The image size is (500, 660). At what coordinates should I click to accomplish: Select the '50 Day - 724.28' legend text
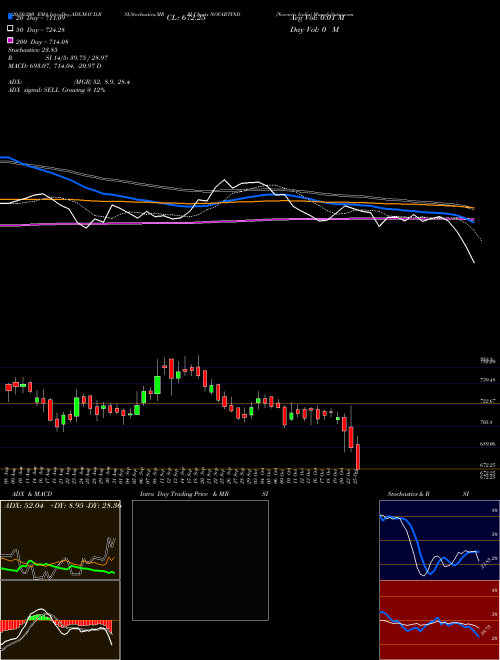(41, 30)
